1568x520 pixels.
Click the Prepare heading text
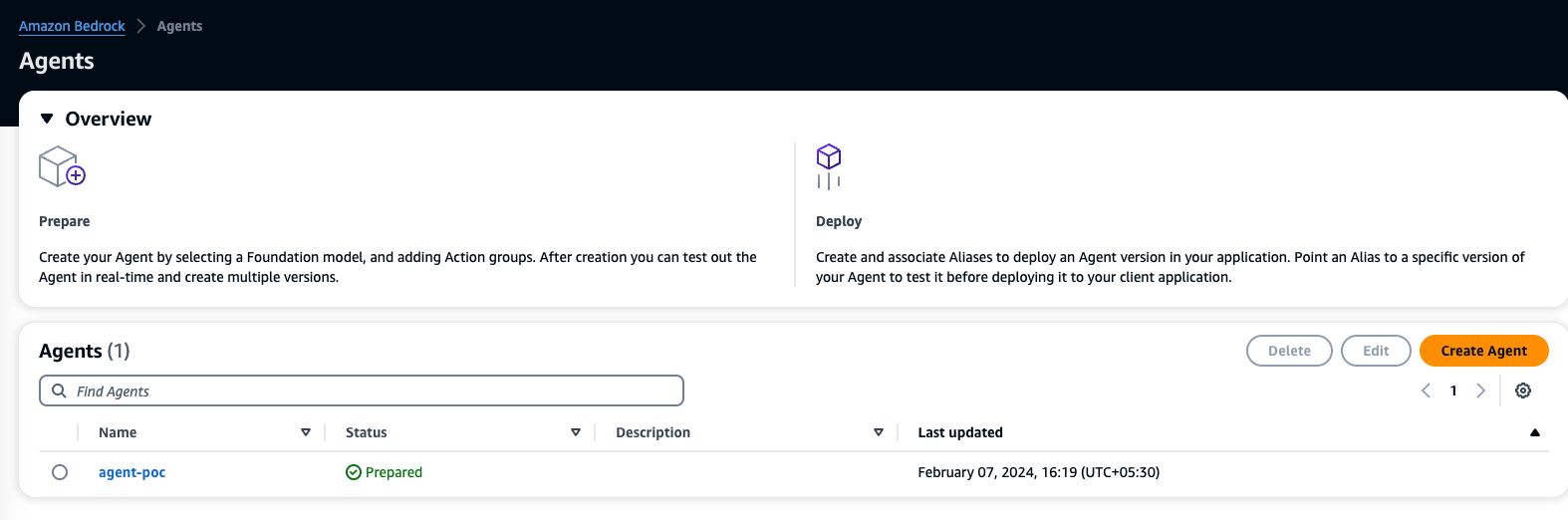64,221
